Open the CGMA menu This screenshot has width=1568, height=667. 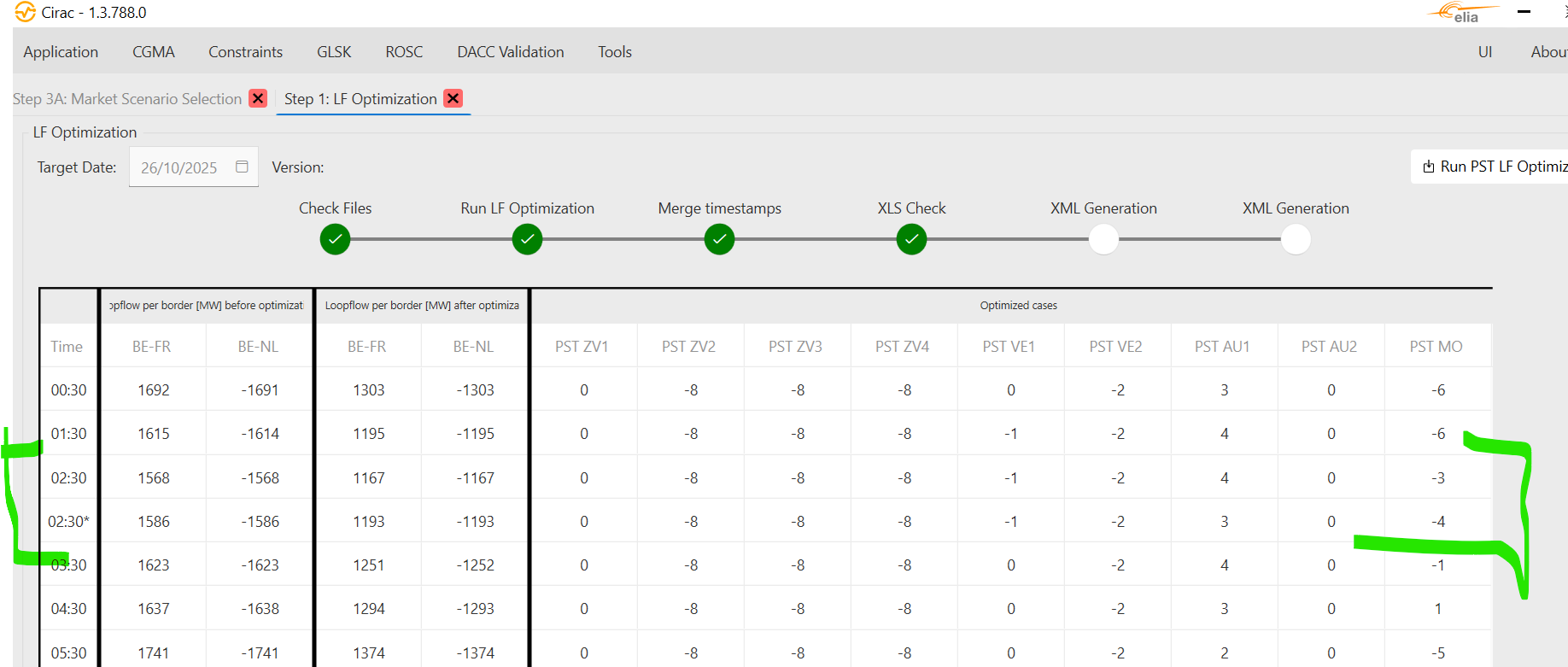154,52
